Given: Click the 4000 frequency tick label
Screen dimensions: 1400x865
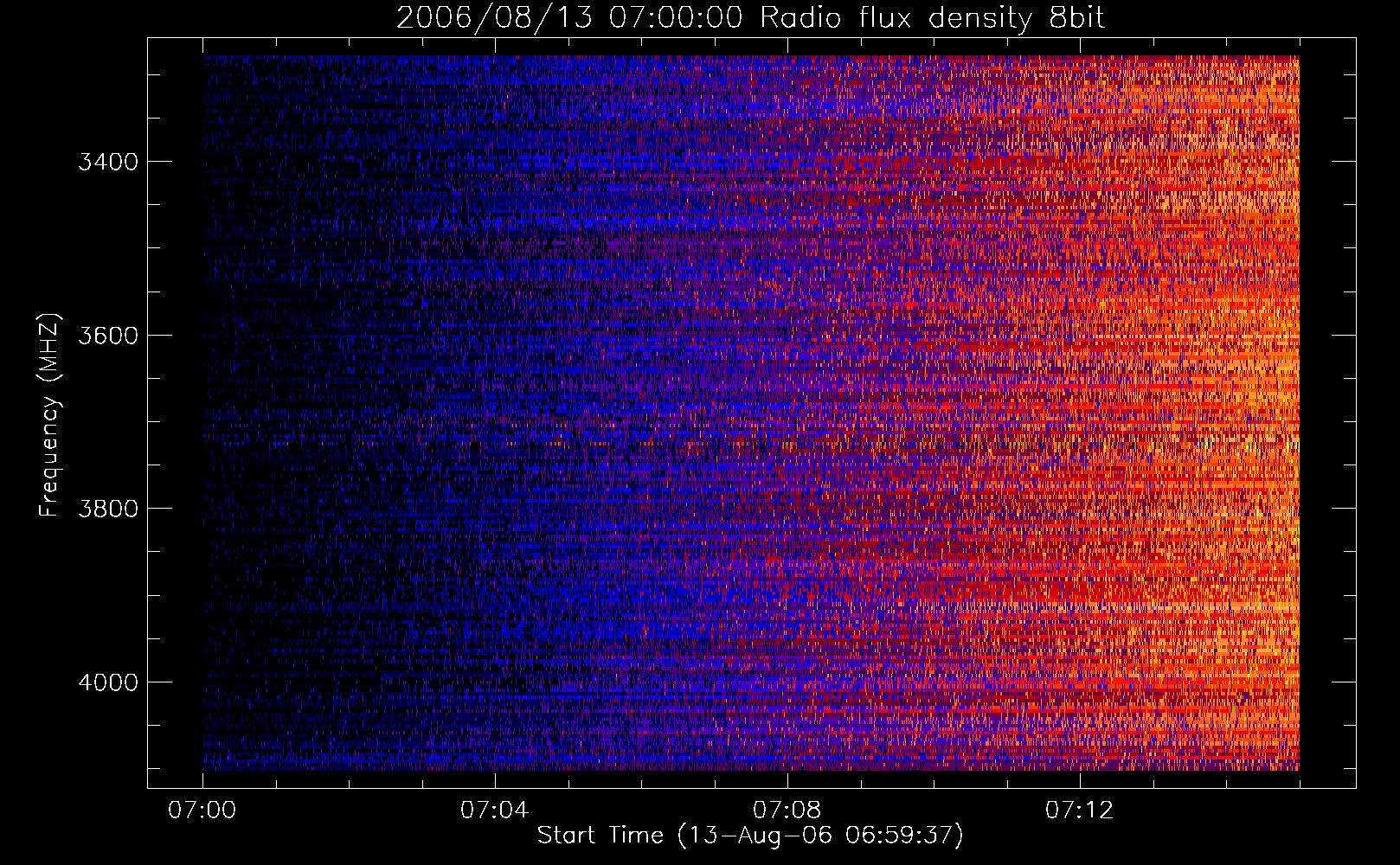Looking at the screenshot, I should [108, 682].
